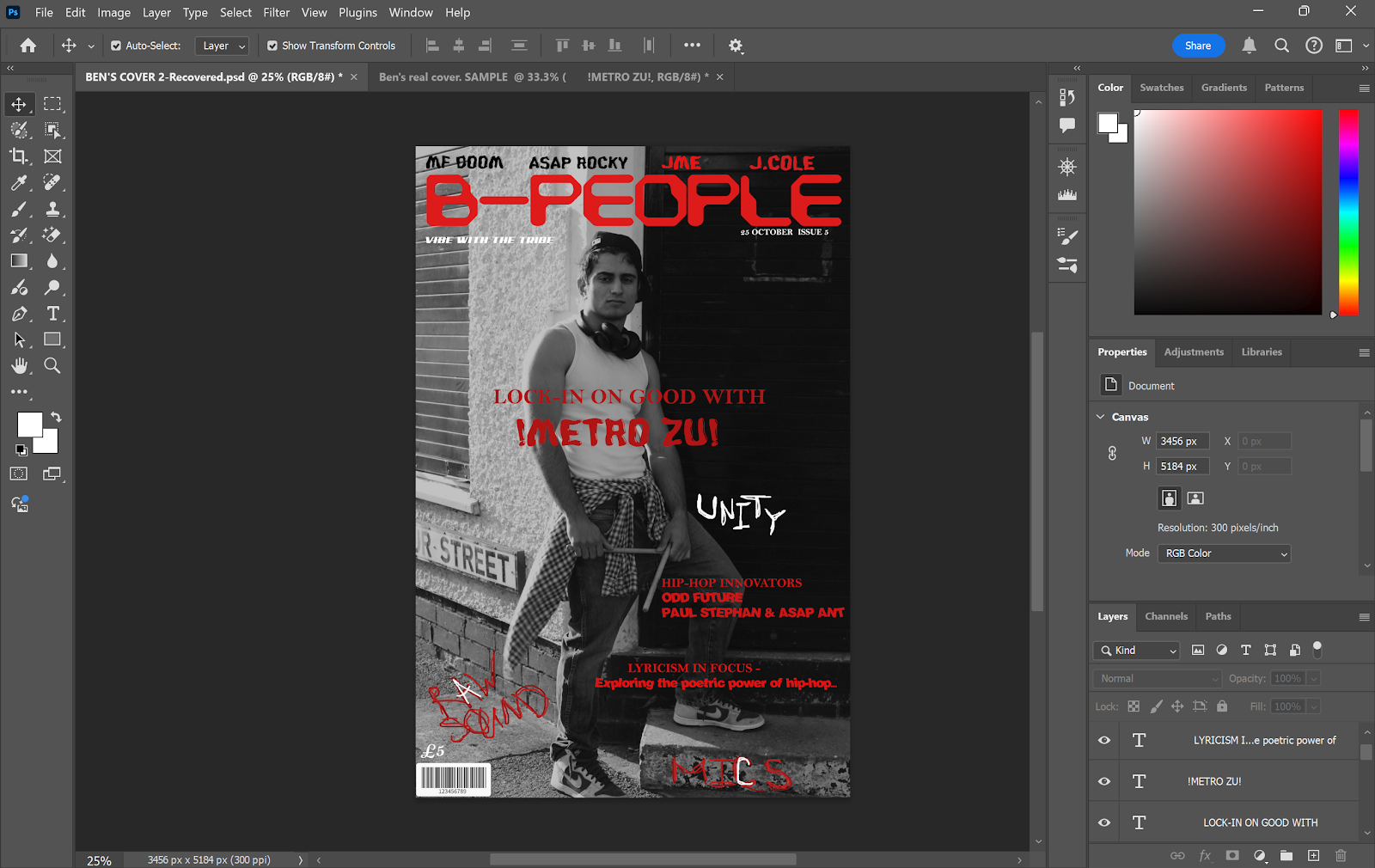
Task: Select the Dodge tool
Action: coord(52,287)
